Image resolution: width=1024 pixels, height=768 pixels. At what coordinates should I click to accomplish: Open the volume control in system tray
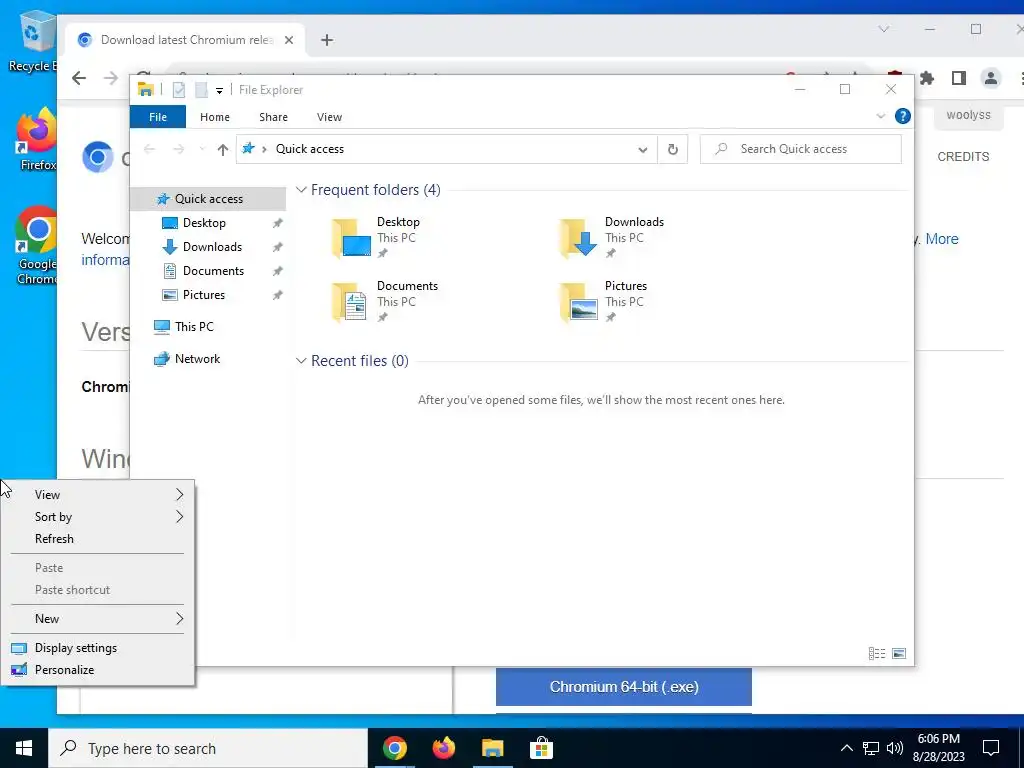(x=895, y=748)
